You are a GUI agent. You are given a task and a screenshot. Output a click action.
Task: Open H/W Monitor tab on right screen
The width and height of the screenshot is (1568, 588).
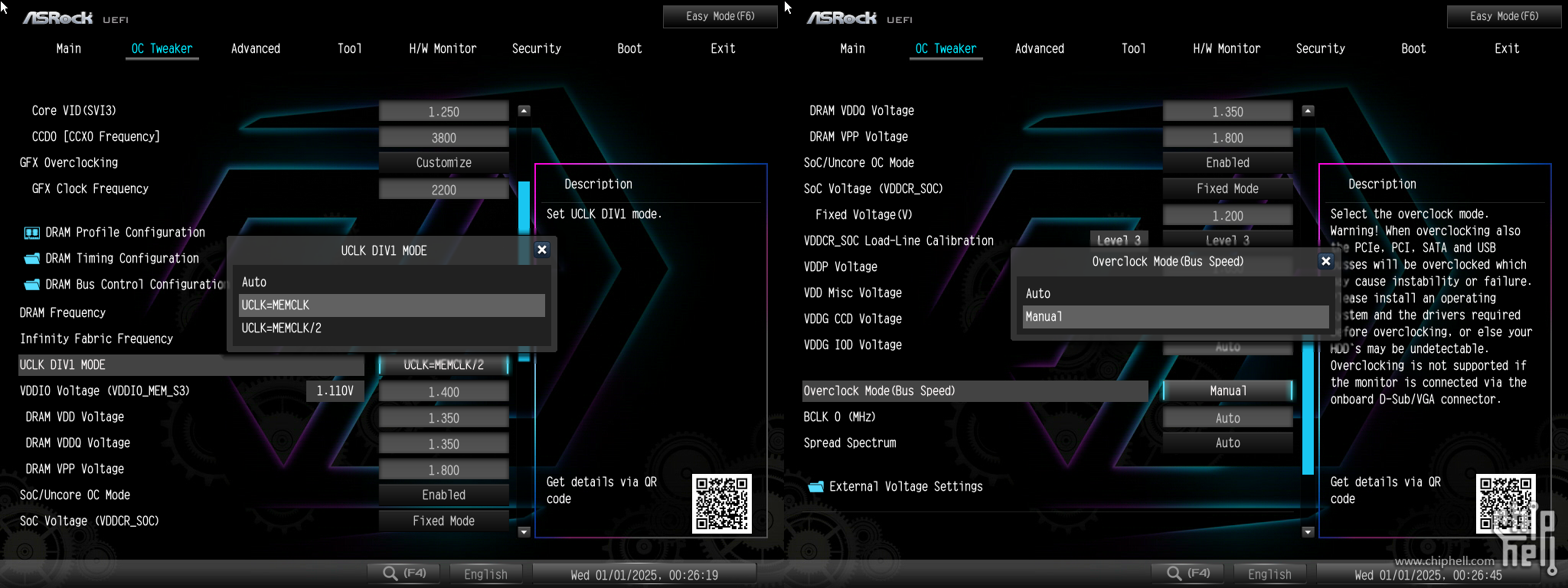(x=1227, y=49)
